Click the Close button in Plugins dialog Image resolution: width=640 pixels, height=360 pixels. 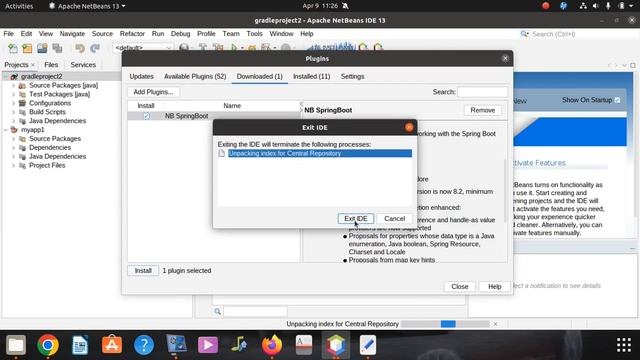[x=460, y=287]
